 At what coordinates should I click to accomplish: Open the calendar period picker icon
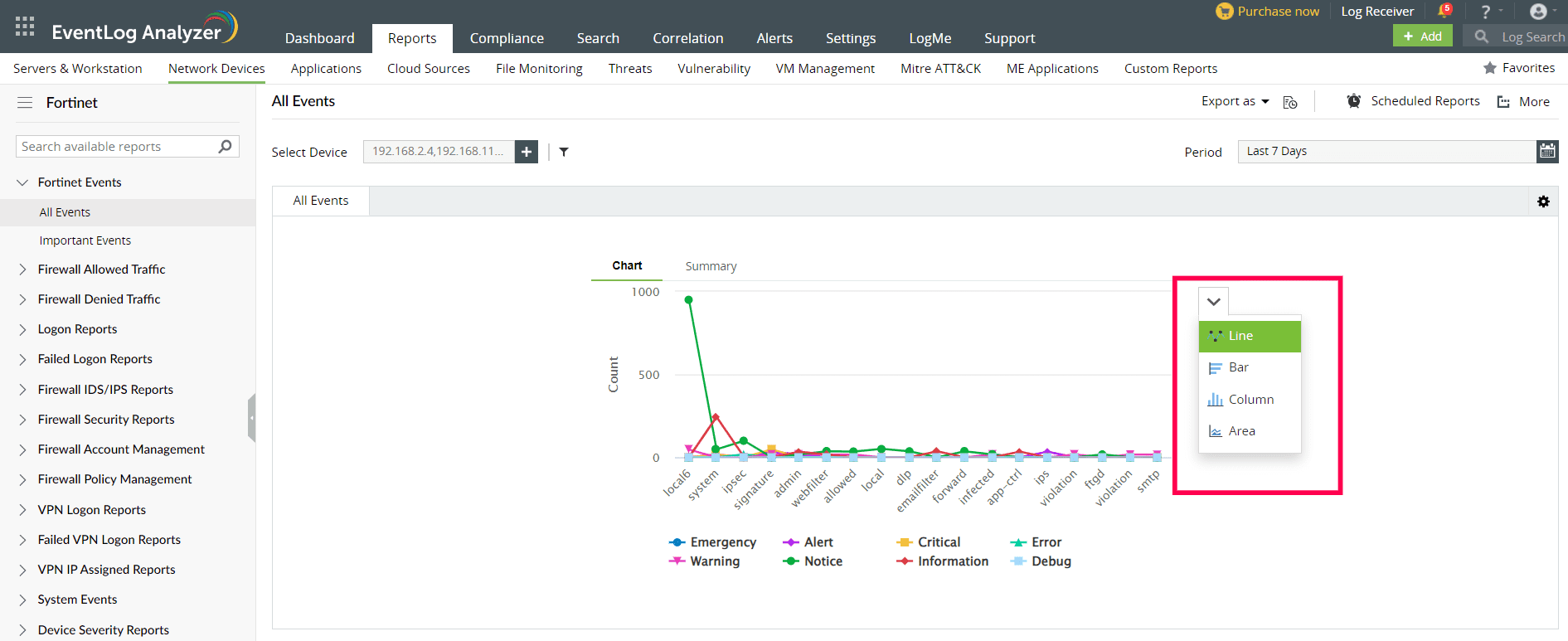tap(1547, 152)
